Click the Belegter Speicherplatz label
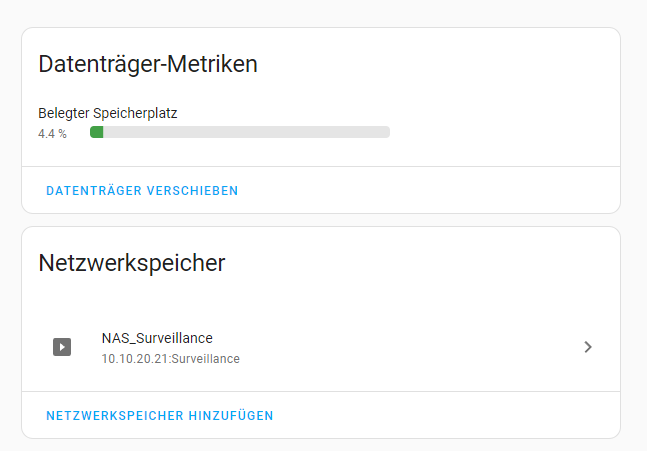This screenshot has height=451, width=647. pos(108,114)
